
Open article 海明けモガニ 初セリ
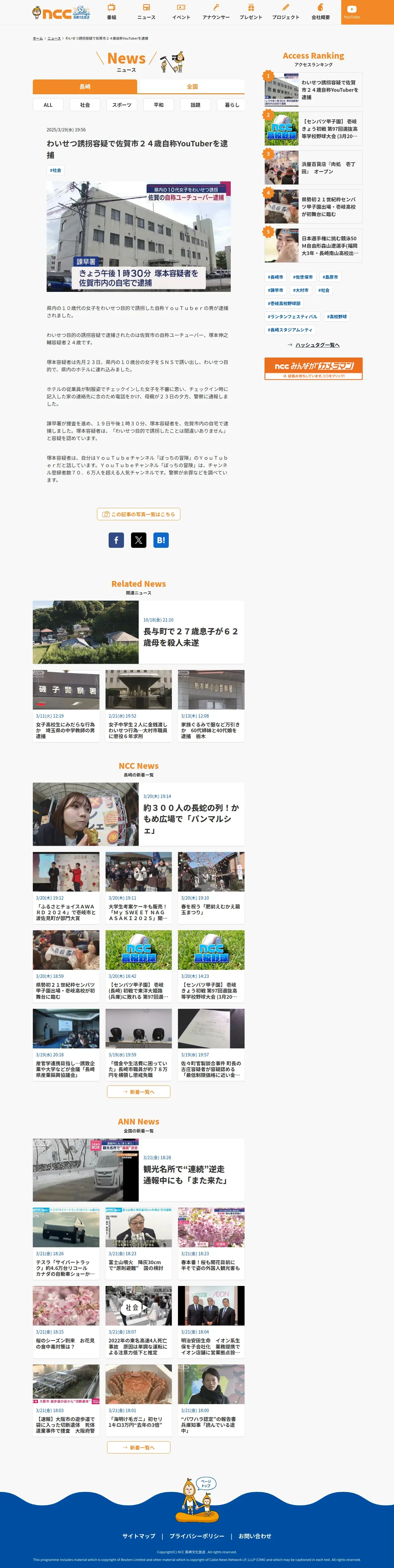pos(139,1400)
